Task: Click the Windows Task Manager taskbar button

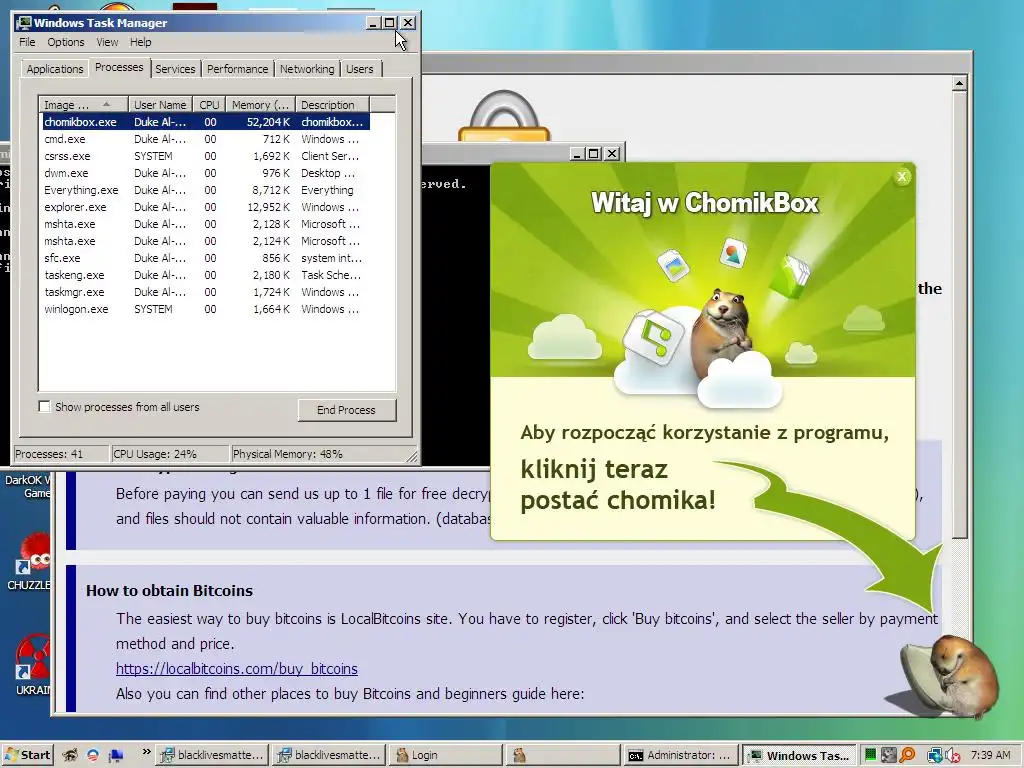Action: (x=799, y=755)
